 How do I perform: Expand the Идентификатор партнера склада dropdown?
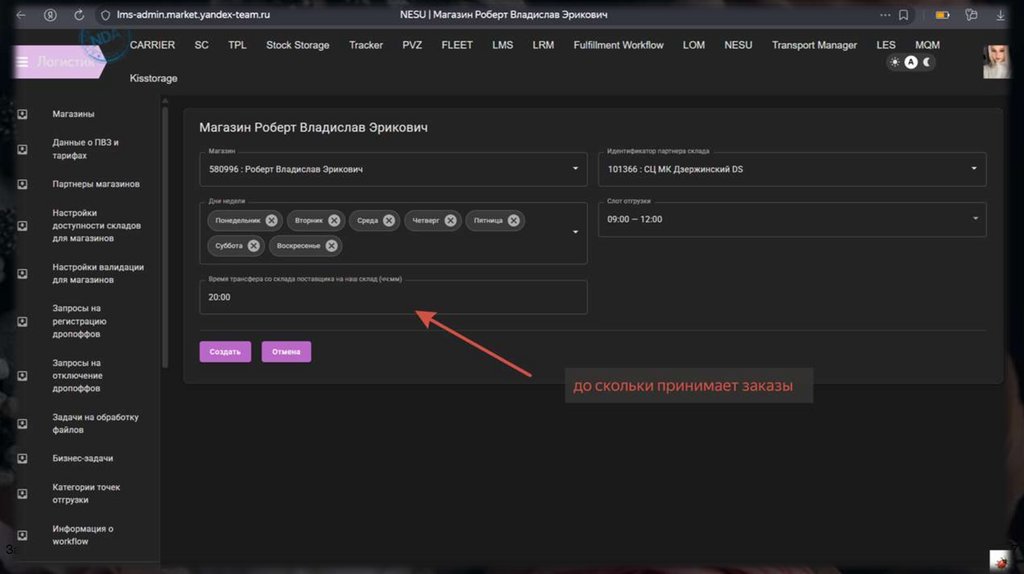(974, 169)
